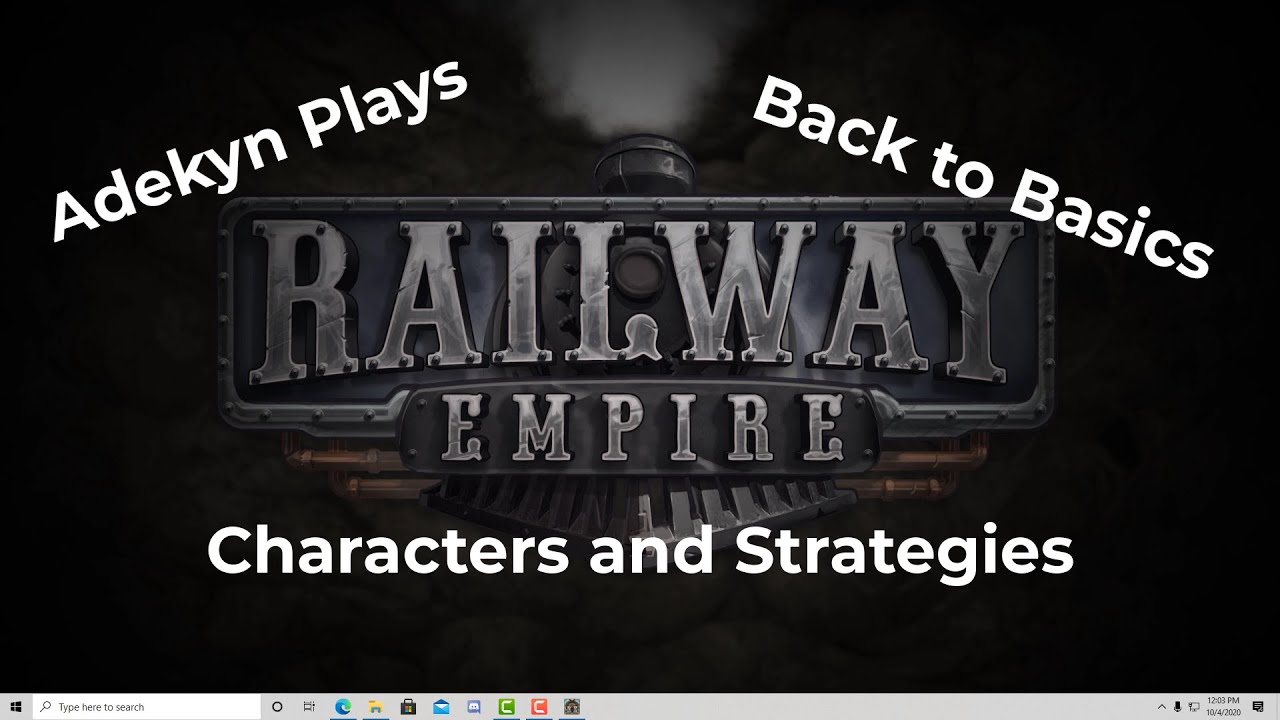Open File Explorer from the taskbar
This screenshot has height=720, width=1280.
pos(376,707)
